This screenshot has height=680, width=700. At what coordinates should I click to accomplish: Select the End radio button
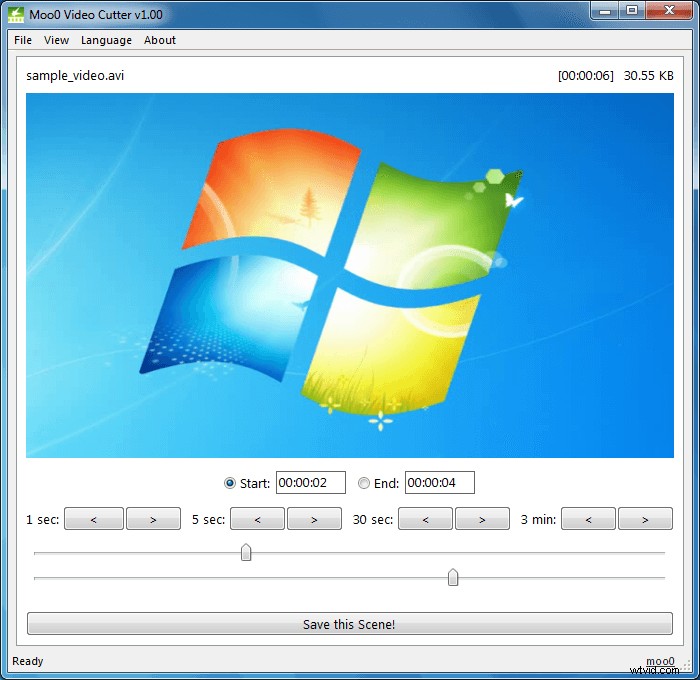(364, 483)
